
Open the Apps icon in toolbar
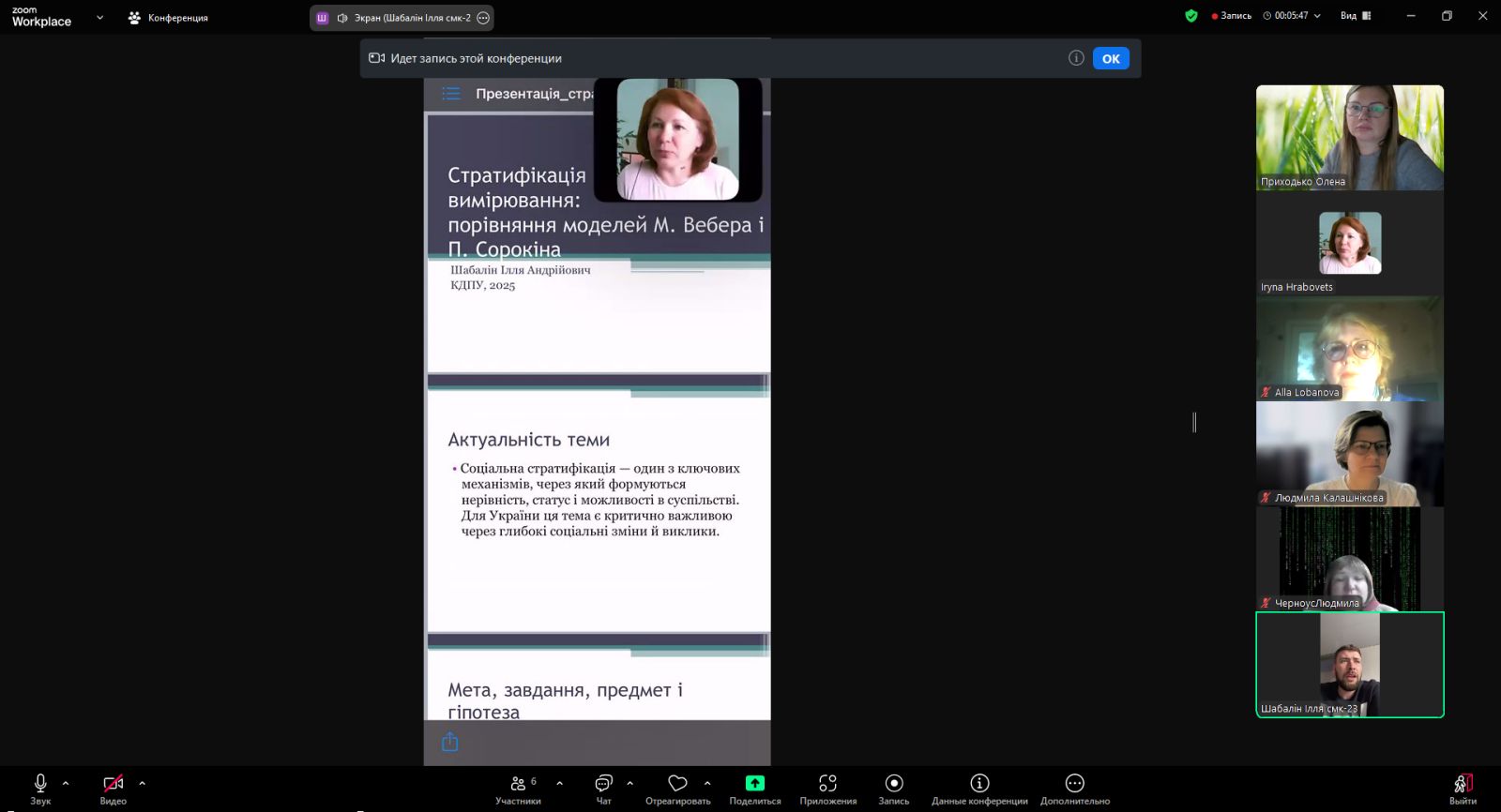tap(827, 784)
